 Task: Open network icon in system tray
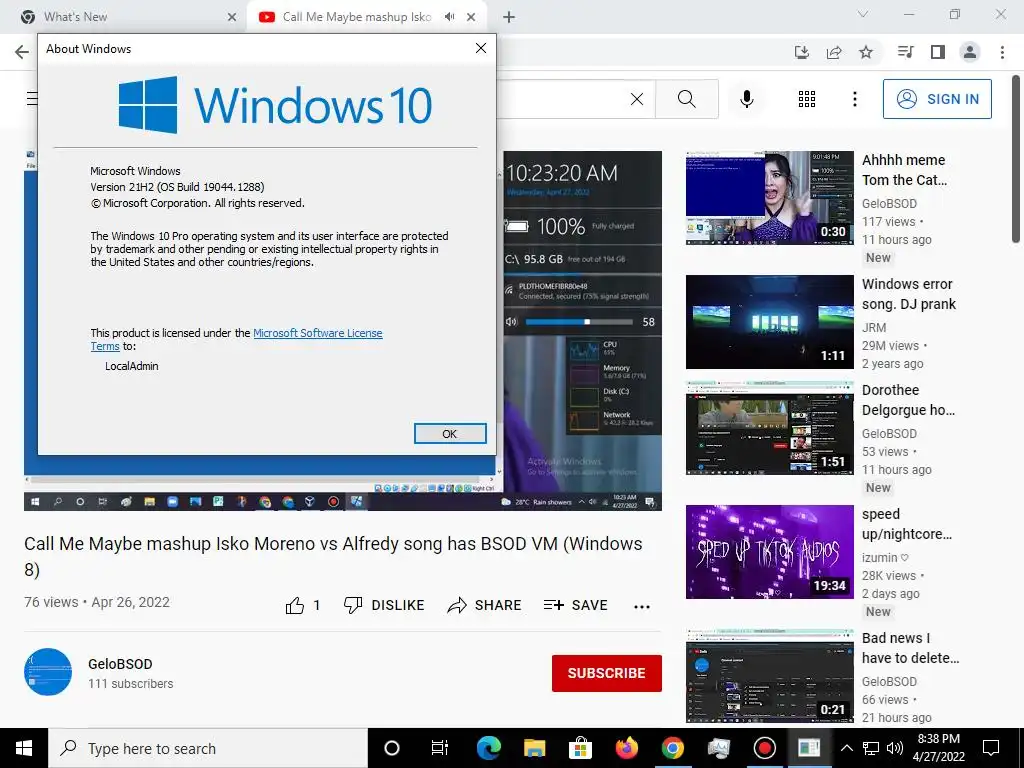(871, 748)
